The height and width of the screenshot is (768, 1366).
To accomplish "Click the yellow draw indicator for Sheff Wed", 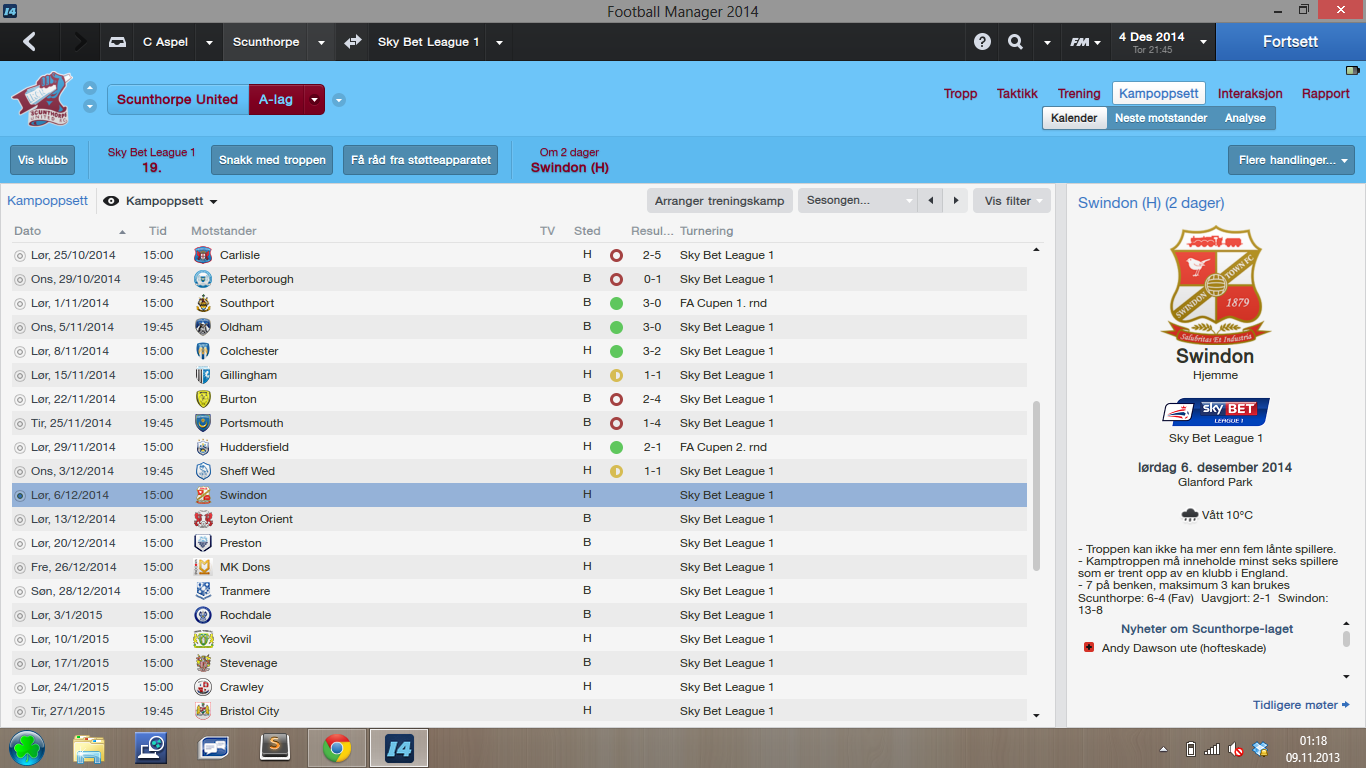I will (616, 471).
